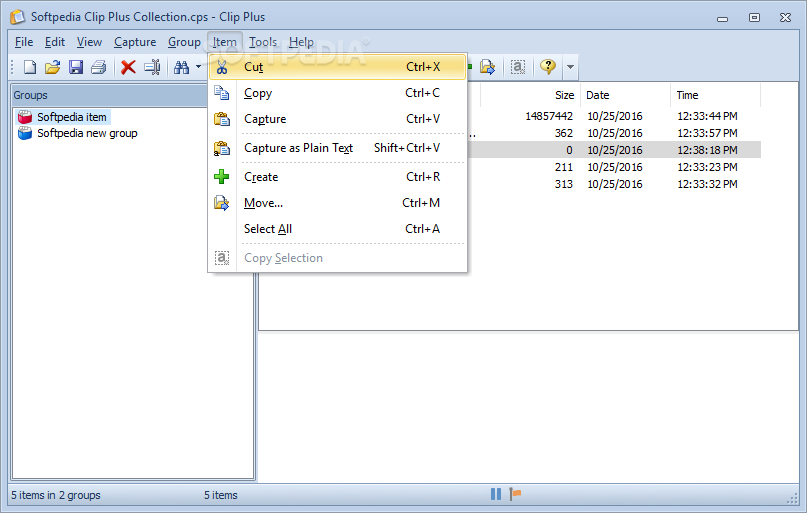Click the Groups panel header
Screen dimensions: 807x513
(x=110, y=95)
